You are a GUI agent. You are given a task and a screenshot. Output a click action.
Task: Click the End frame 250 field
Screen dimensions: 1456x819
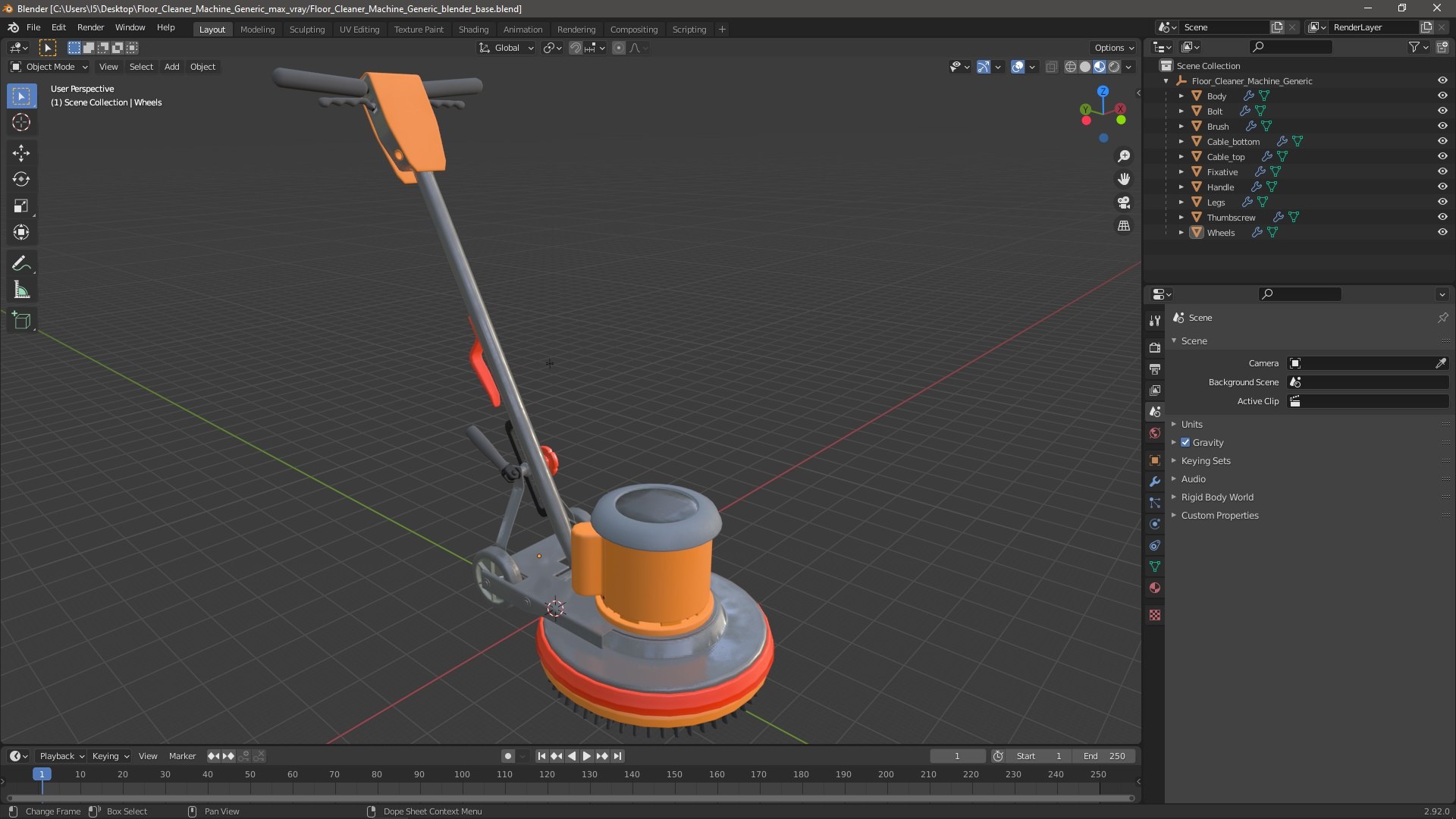(x=1104, y=756)
